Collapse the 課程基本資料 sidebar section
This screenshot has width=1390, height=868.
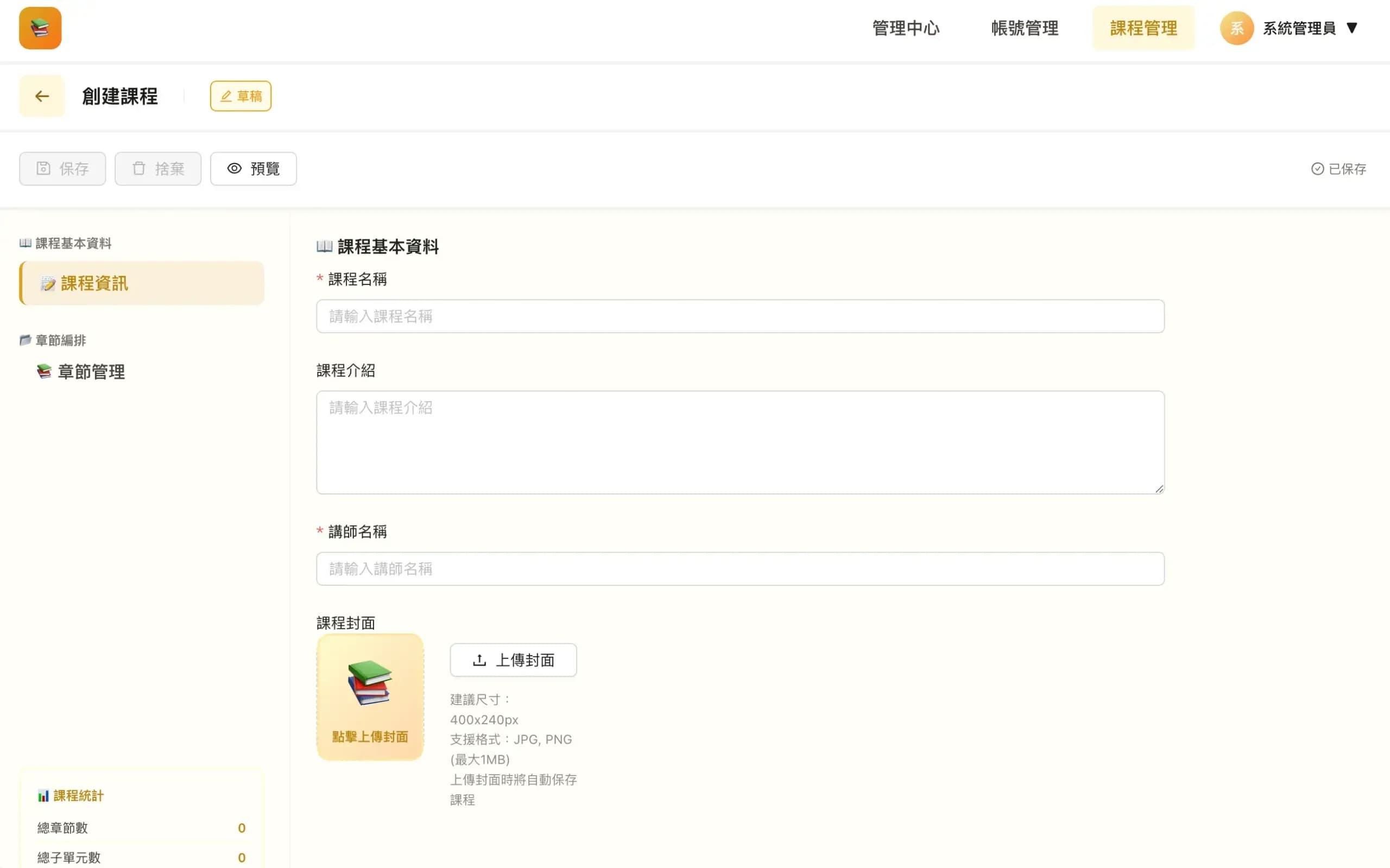[x=64, y=243]
